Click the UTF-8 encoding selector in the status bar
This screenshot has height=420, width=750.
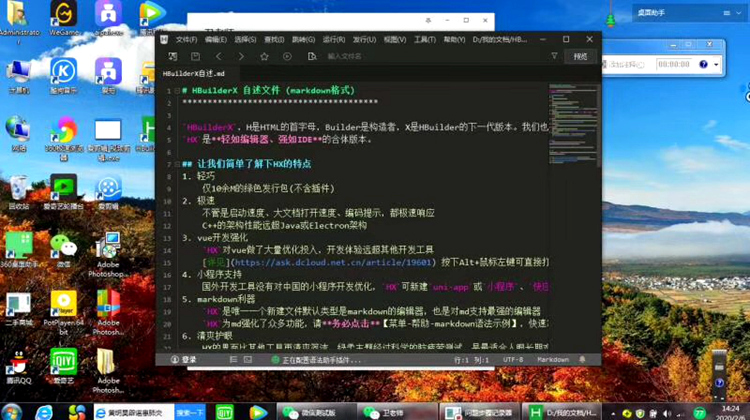pos(513,360)
